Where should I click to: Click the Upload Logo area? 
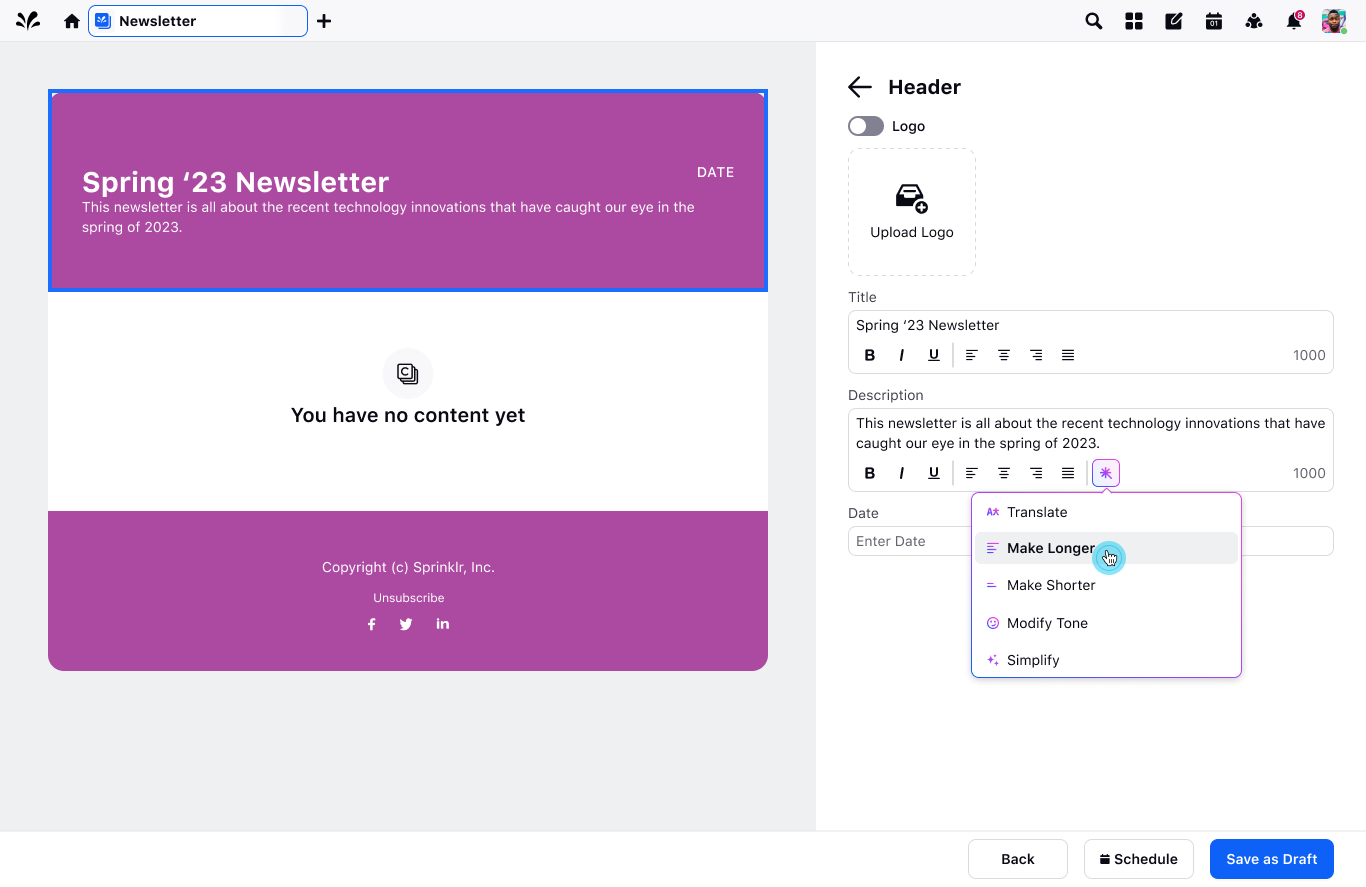911,211
